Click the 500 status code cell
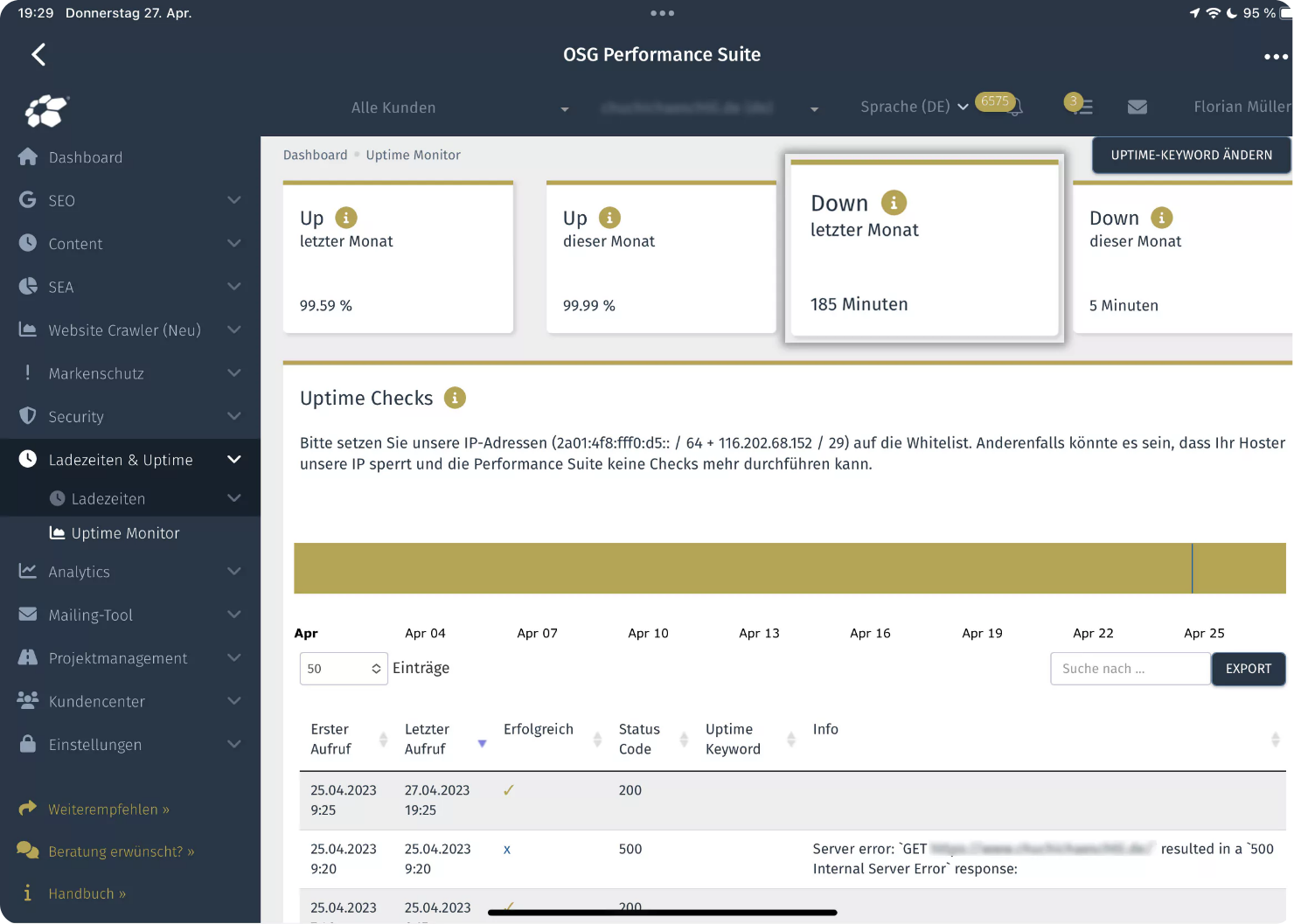This screenshot has width=1294, height=924. click(630, 849)
